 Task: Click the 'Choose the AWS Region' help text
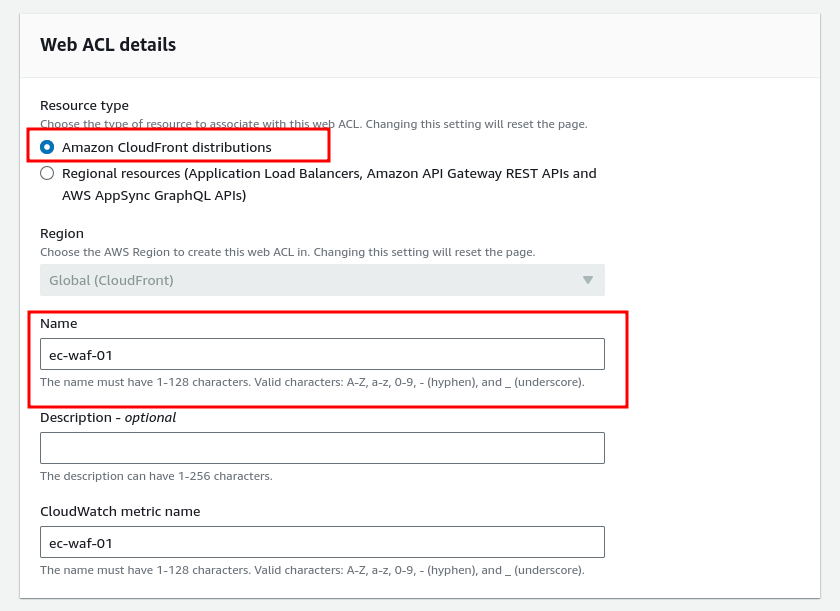click(287, 252)
